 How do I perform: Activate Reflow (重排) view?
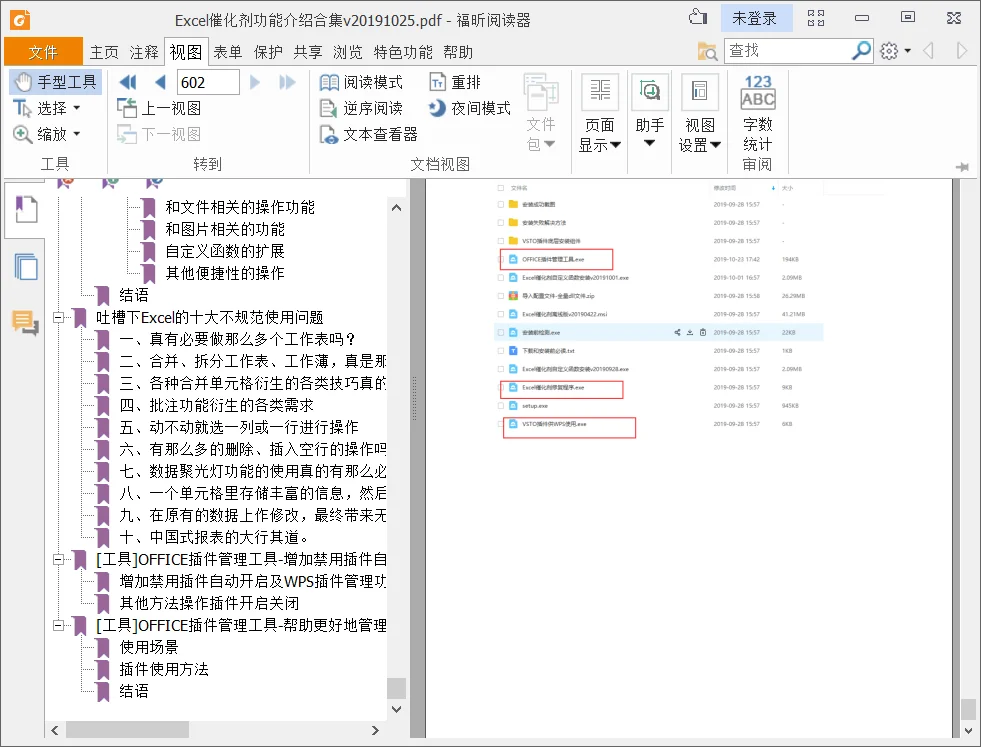455,82
